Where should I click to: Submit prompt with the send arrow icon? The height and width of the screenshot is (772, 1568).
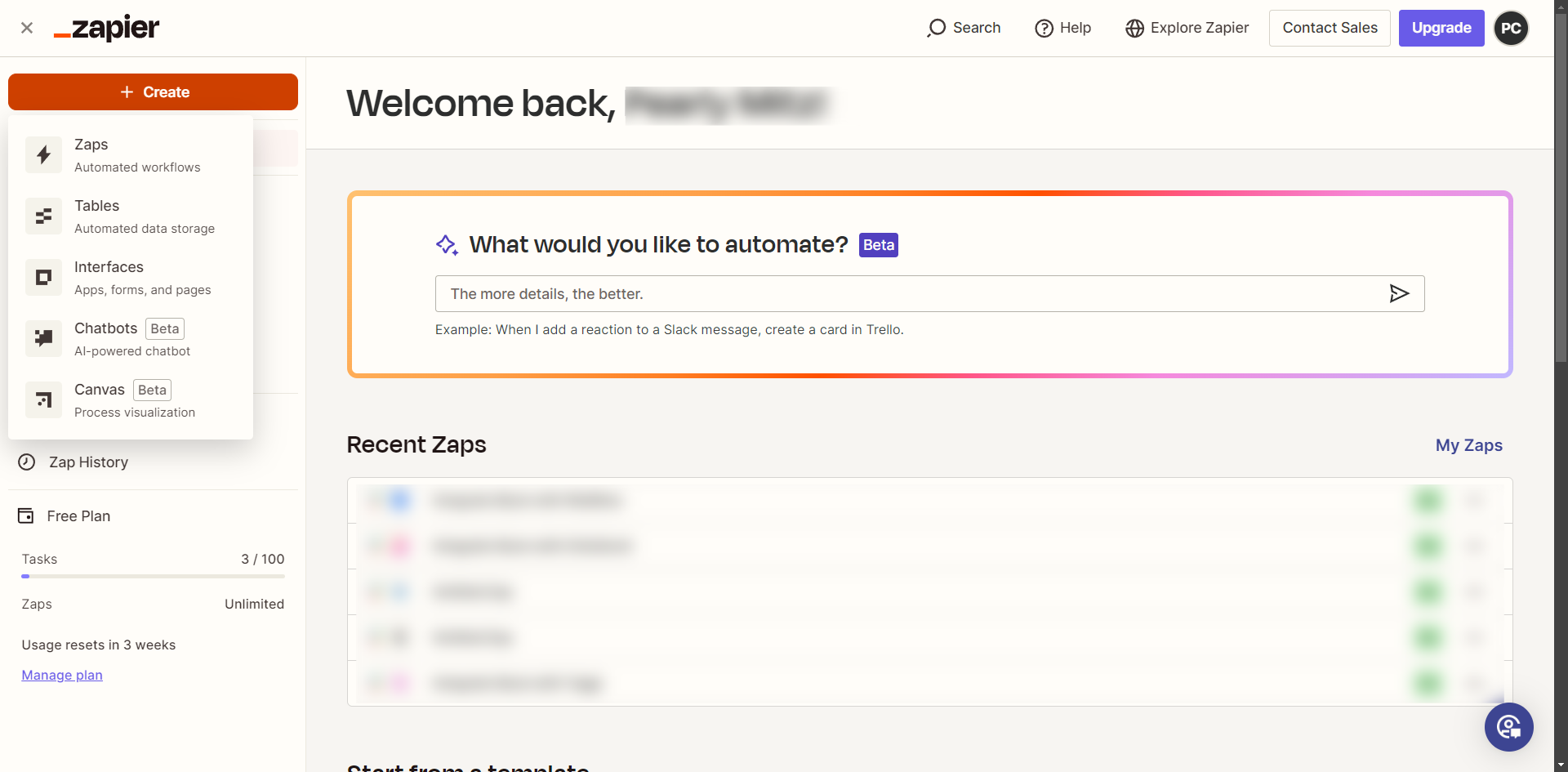pyautogui.click(x=1399, y=293)
